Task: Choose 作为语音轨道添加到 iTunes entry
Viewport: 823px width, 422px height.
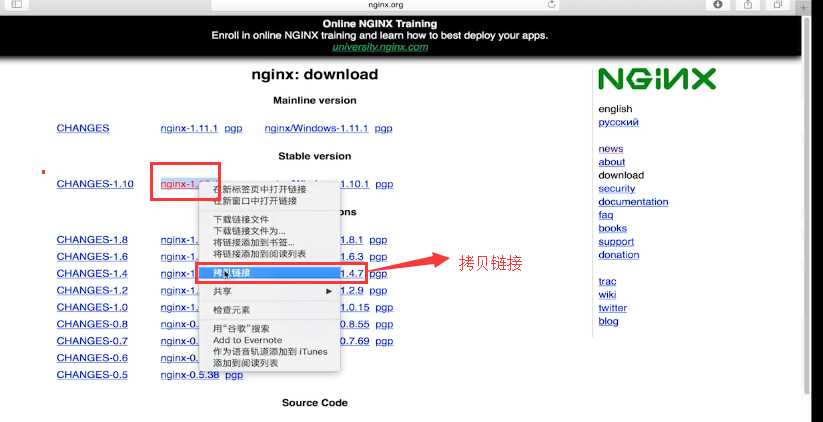Action: [270, 352]
